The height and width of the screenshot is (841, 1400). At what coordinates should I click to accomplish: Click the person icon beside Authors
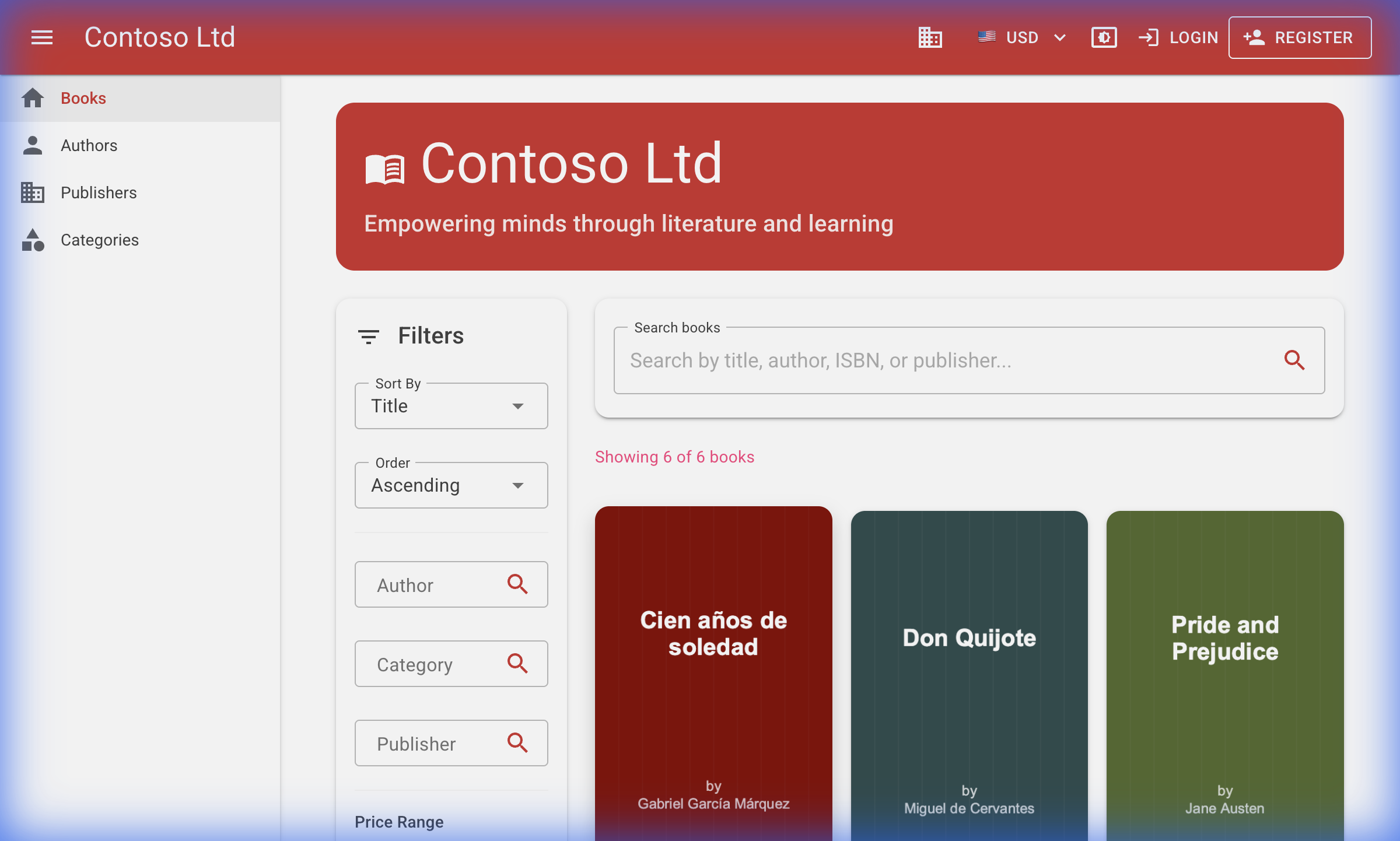[33, 145]
